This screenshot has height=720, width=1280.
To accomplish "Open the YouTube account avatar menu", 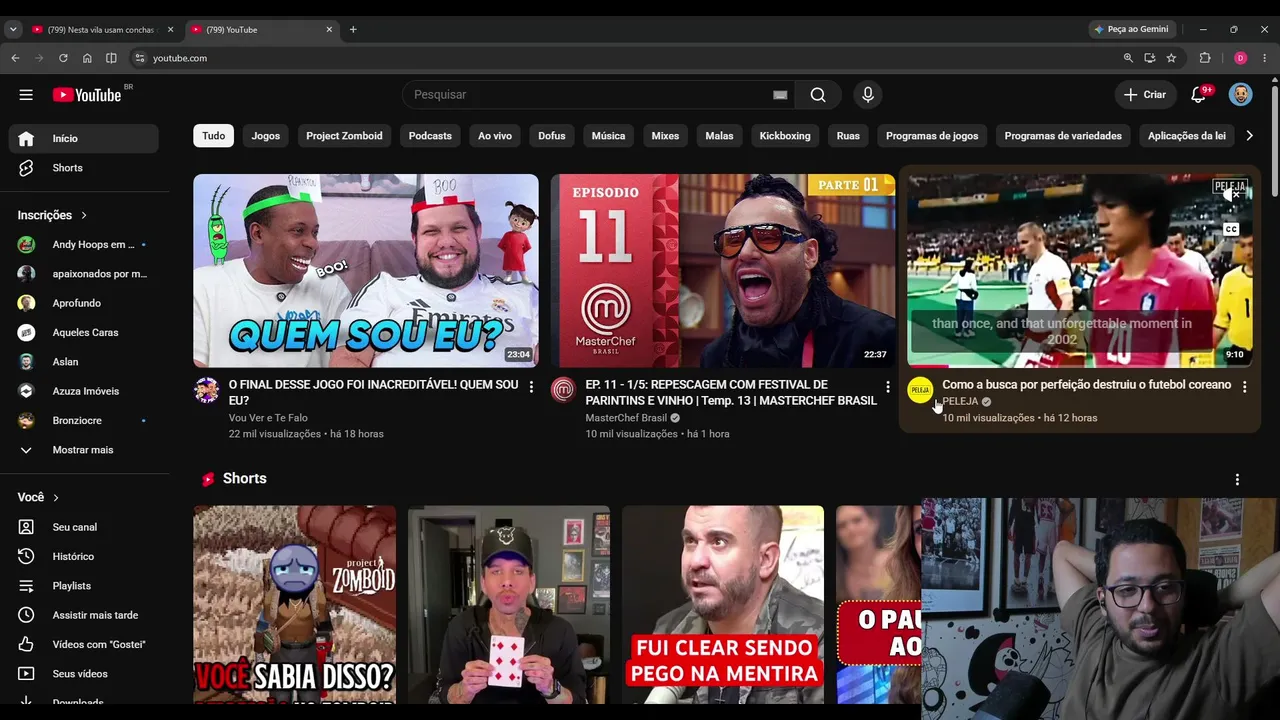I will pyautogui.click(x=1240, y=95).
